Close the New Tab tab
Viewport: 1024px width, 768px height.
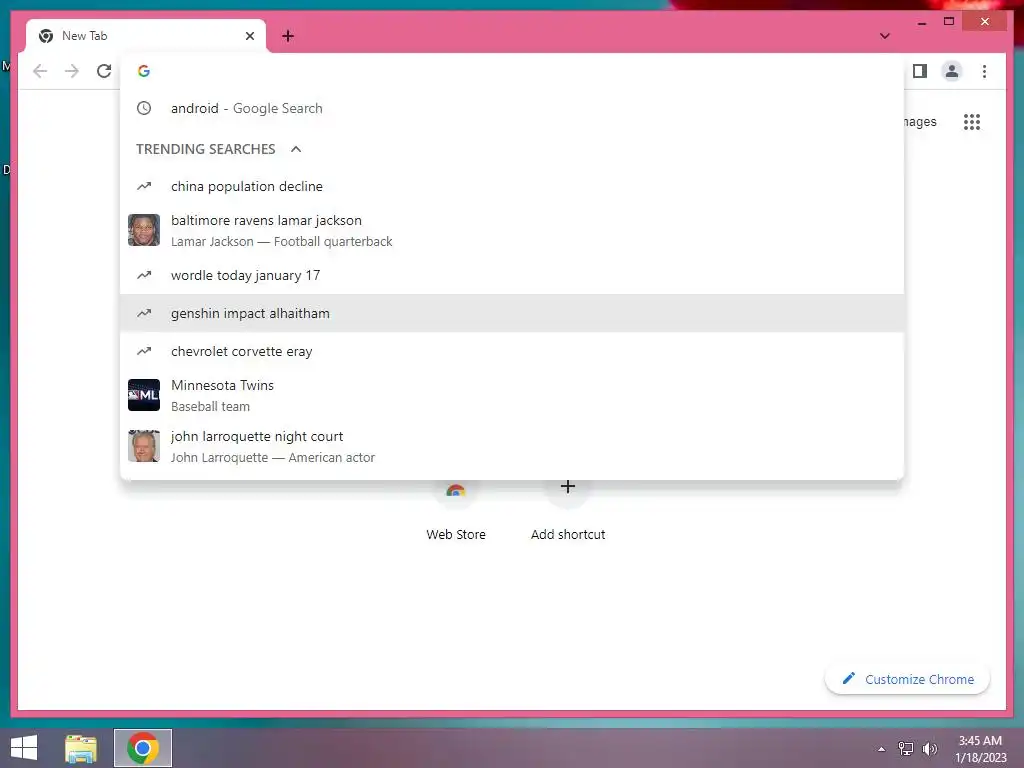(249, 36)
